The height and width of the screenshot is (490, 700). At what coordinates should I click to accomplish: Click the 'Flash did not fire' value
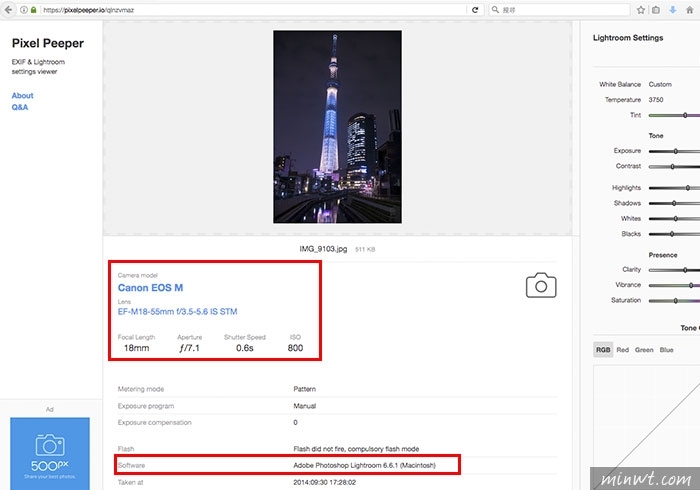point(356,449)
